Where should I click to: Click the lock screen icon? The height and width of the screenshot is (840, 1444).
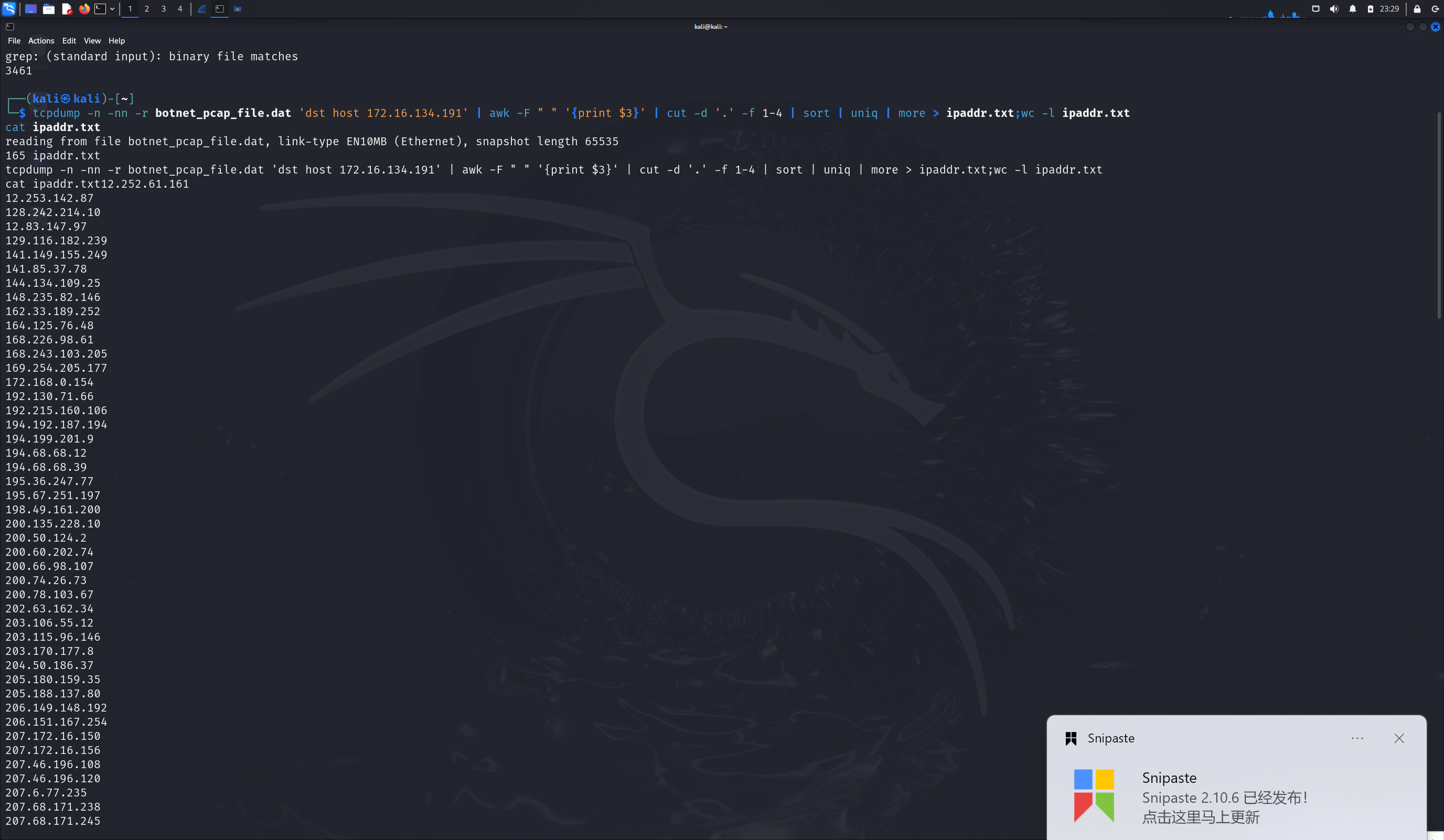point(1417,8)
